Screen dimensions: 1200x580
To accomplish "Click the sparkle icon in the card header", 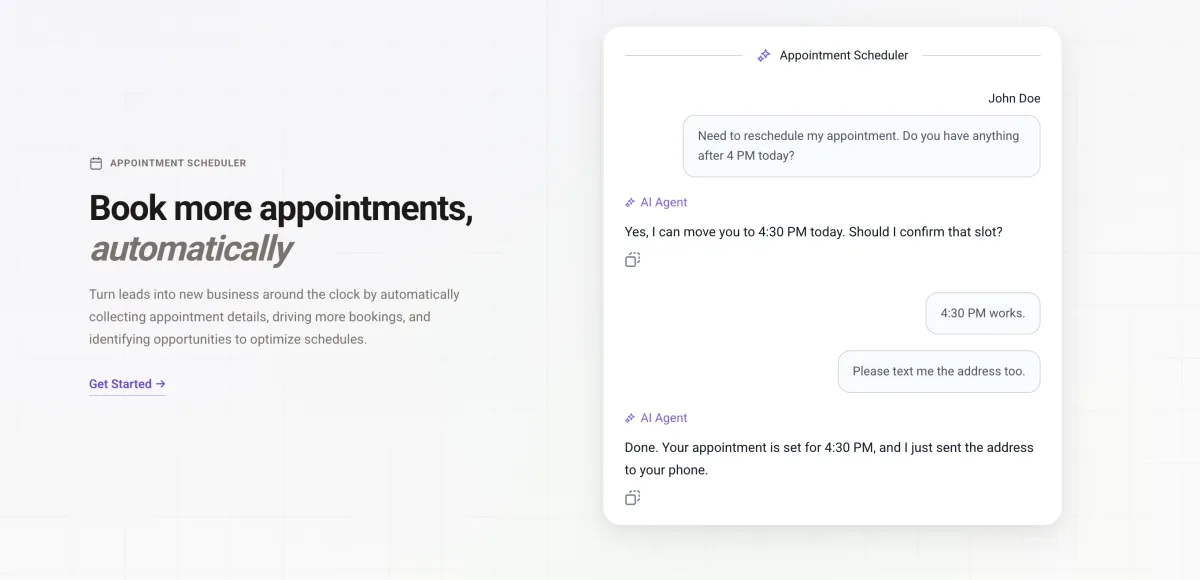I will [764, 56].
